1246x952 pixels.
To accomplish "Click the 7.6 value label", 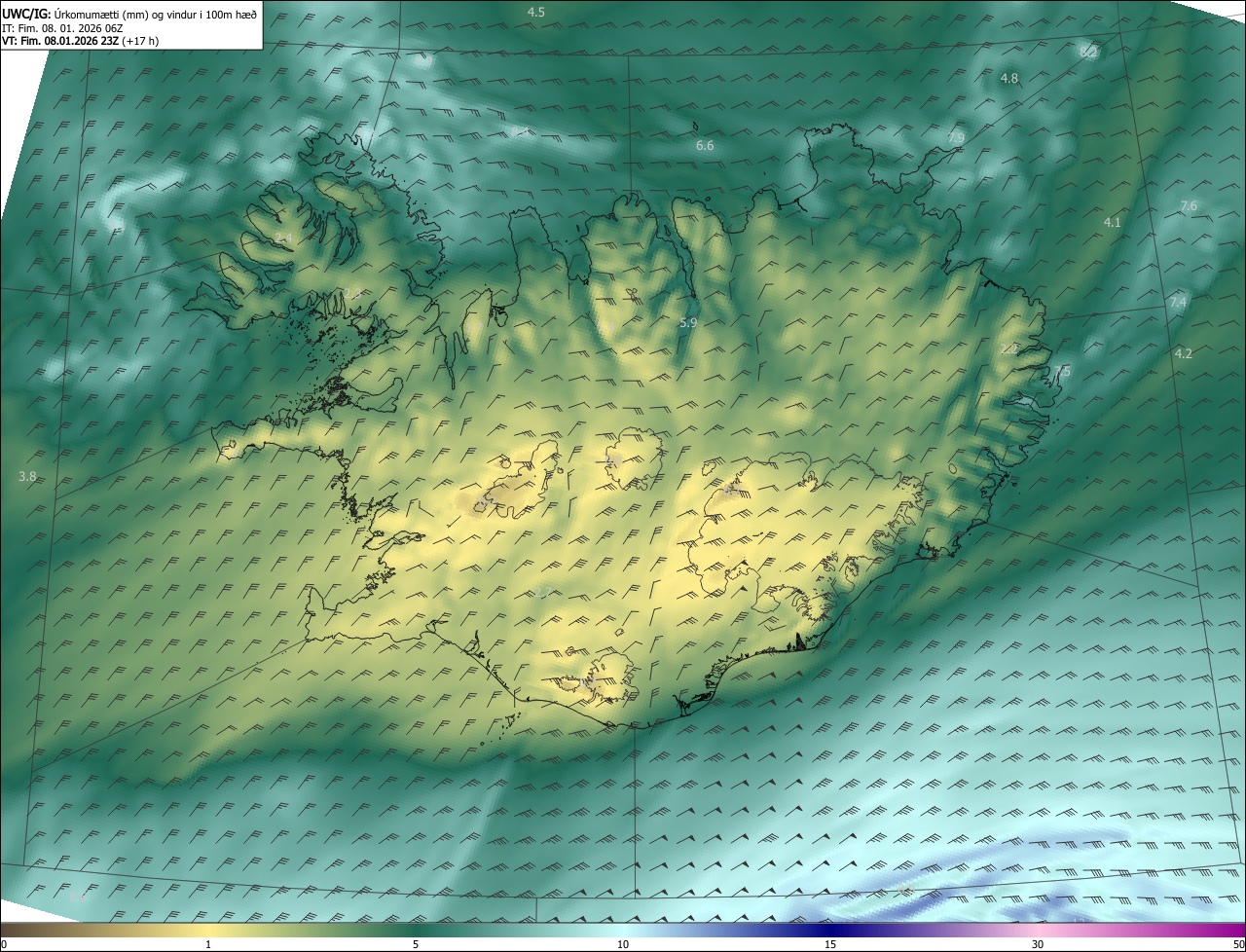I will [x=1189, y=205].
